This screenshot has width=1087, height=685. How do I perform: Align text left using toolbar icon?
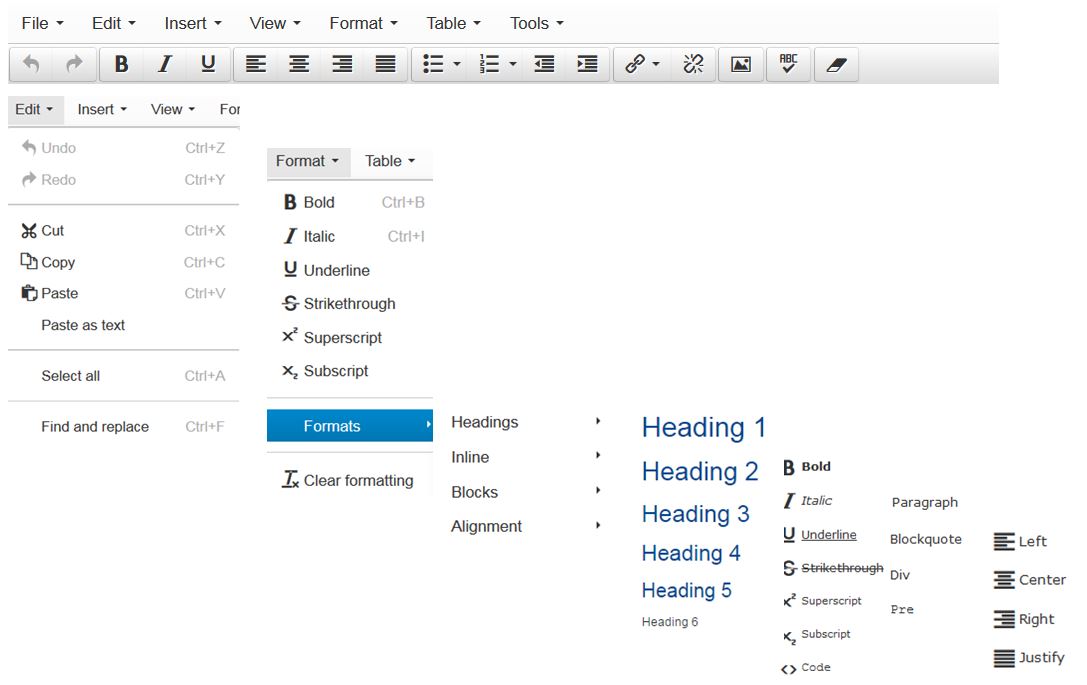(x=256, y=64)
